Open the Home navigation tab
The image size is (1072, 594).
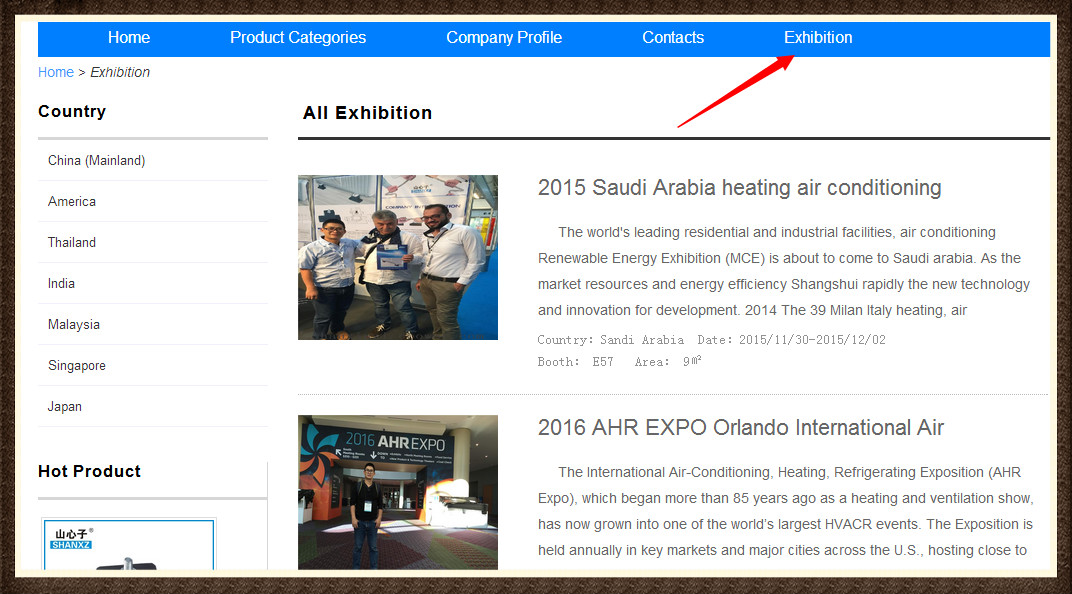129,38
